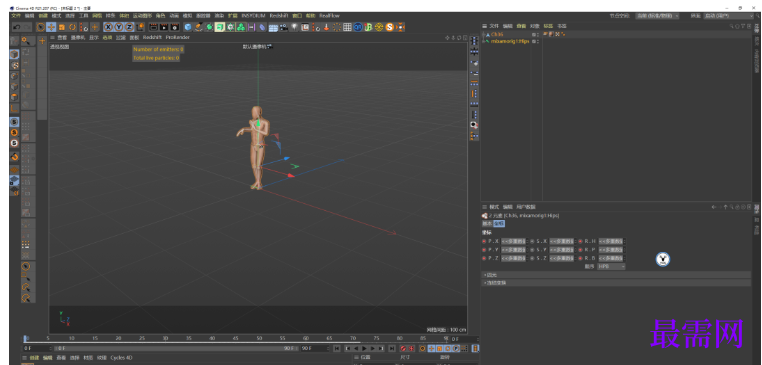Toggle X axis lock

[108, 27]
